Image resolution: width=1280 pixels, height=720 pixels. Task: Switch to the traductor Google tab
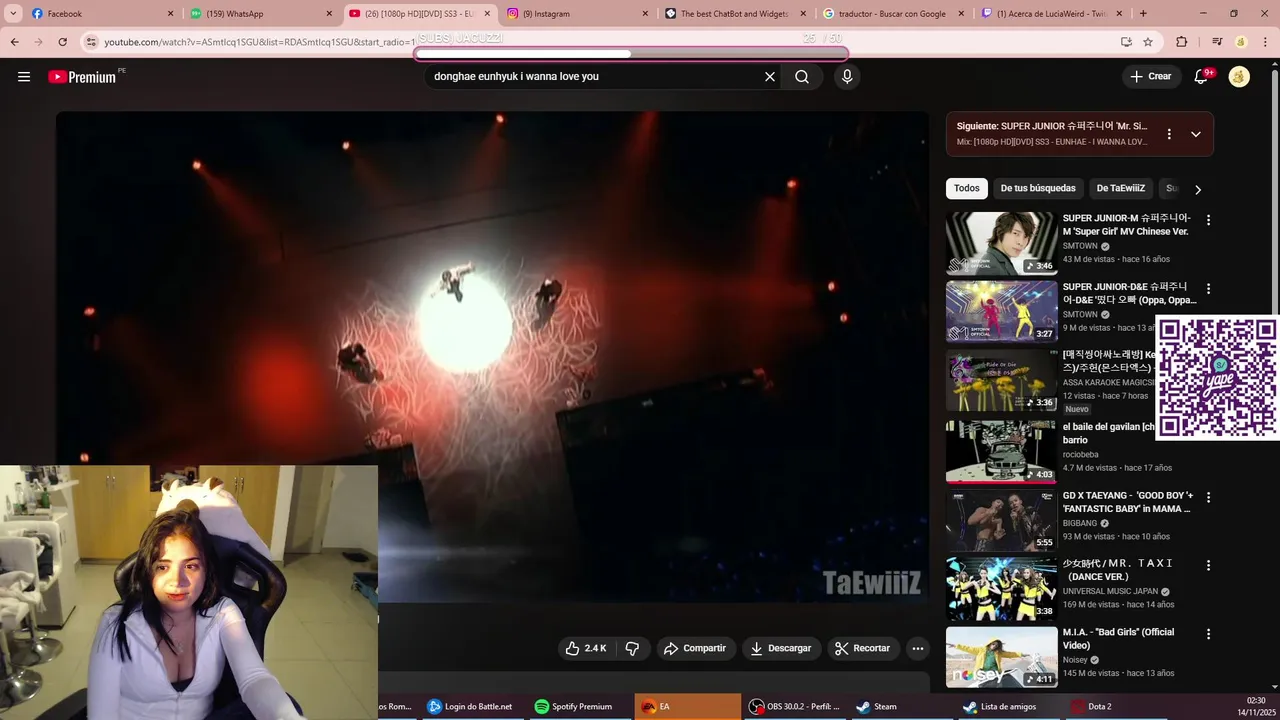892,14
